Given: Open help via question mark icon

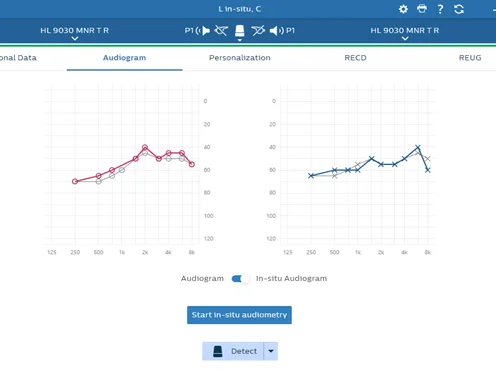Looking at the screenshot, I should tap(440, 9).
